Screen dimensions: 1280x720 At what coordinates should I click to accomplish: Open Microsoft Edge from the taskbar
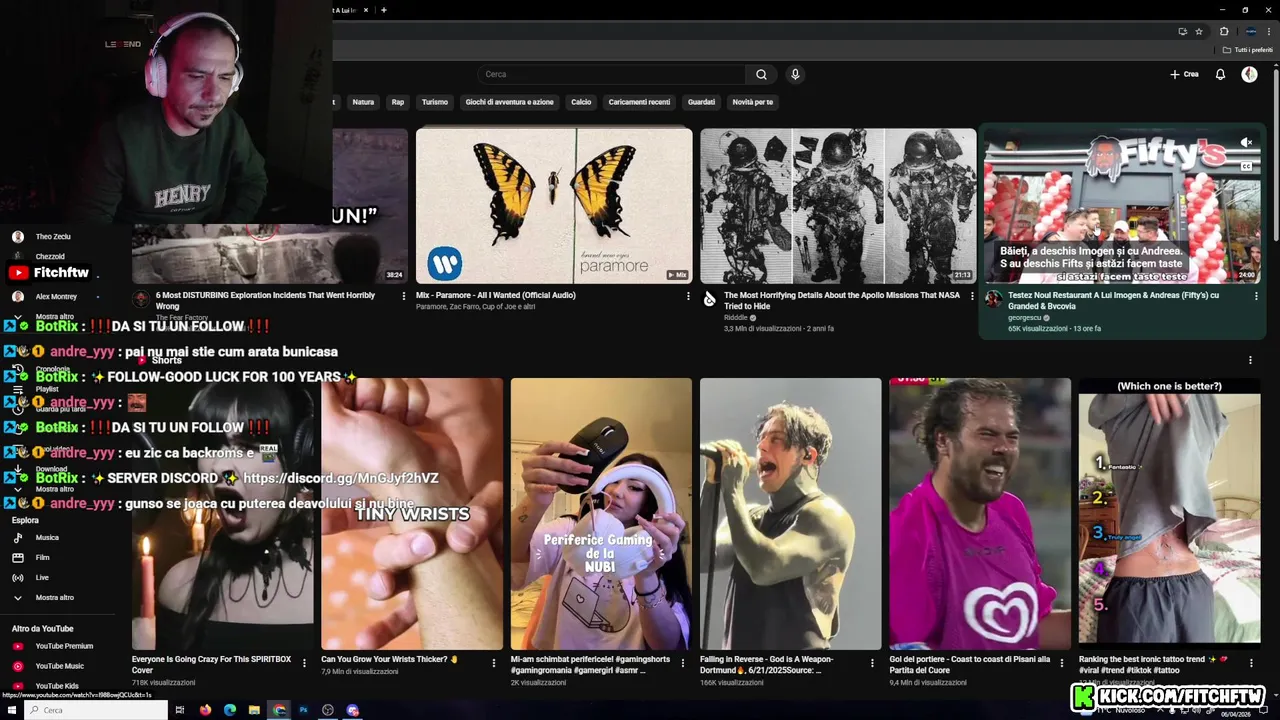click(x=230, y=710)
